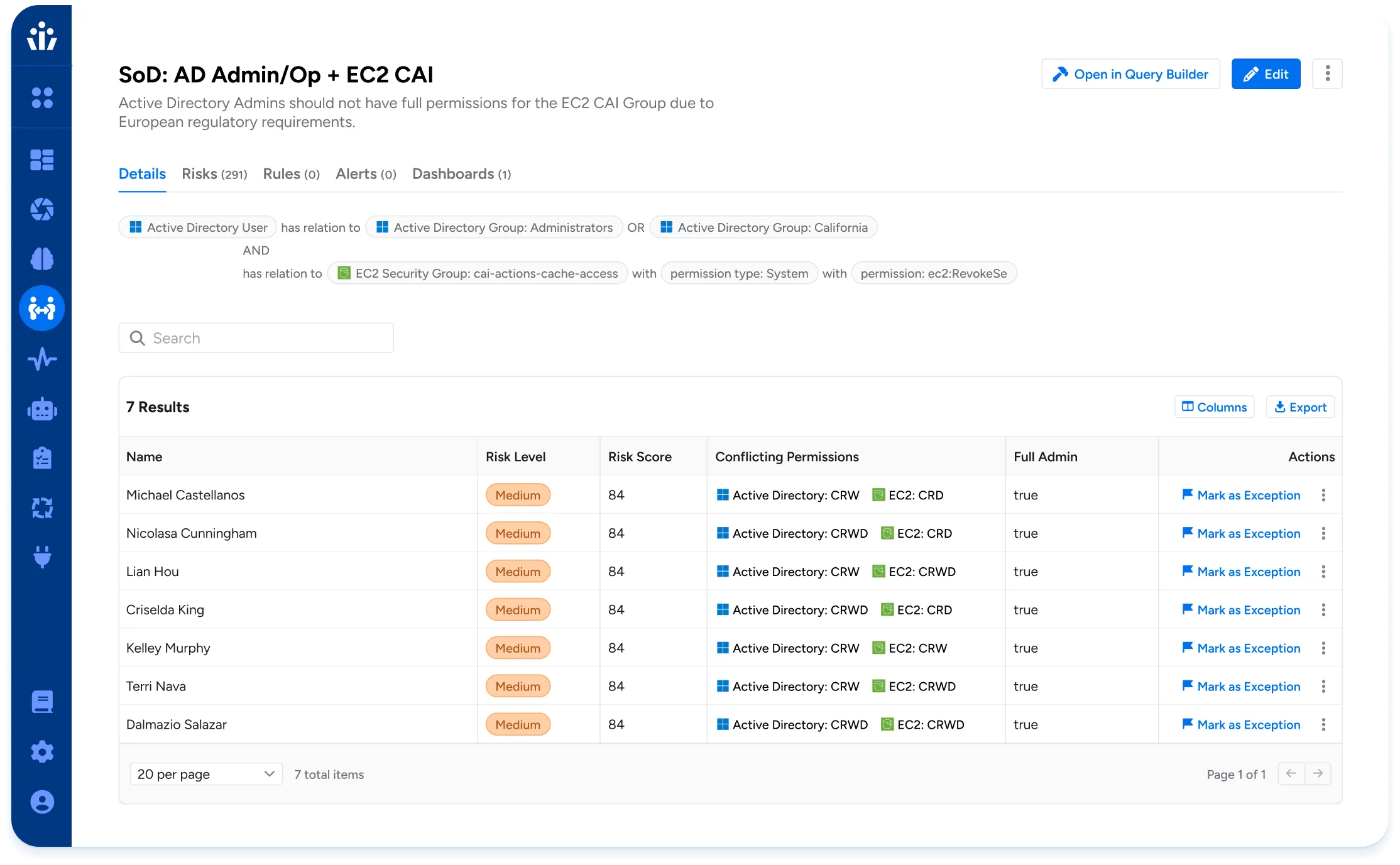This screenshot has width=1400, height=865.
Task: Click the activity pulse icon in sidebar
Action: click(42, 359)
